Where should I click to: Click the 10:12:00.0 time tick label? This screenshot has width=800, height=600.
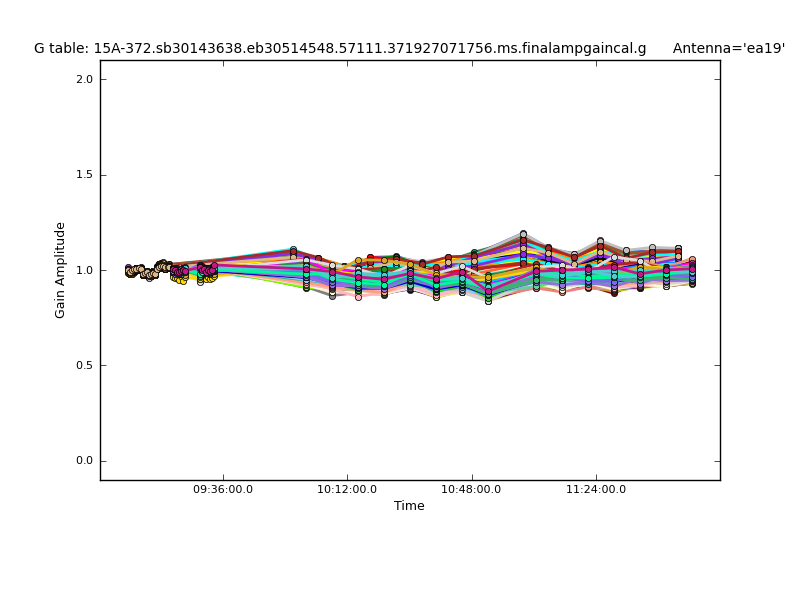(347, 489)
